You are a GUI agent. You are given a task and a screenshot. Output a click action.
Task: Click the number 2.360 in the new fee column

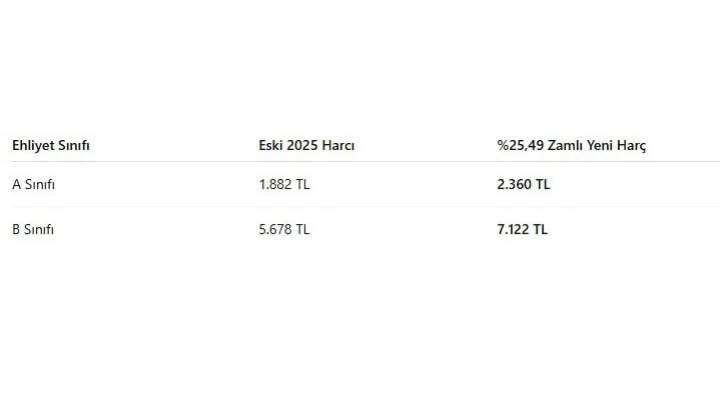click(514, 184)
